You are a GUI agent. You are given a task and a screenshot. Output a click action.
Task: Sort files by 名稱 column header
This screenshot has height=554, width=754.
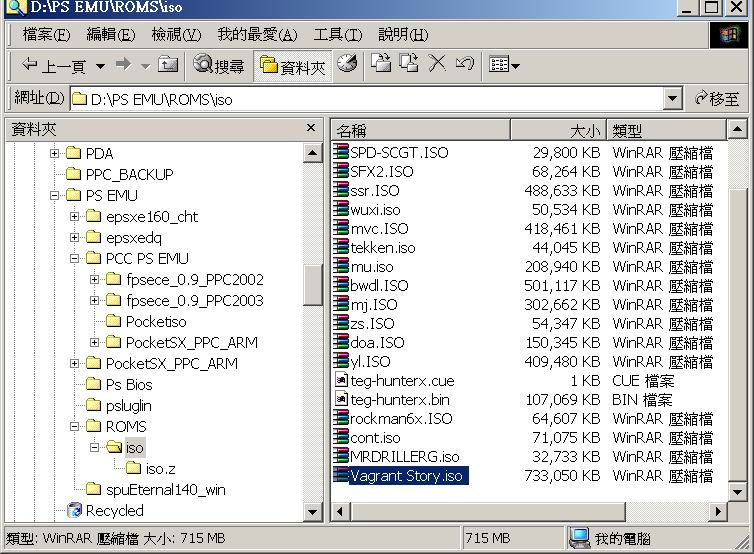[x=421, y=130]
